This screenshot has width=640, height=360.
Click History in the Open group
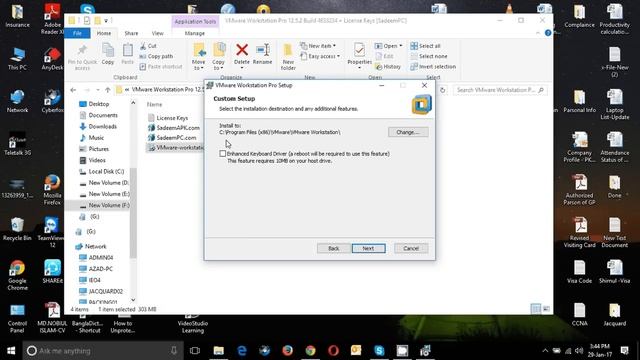[388, 67]
